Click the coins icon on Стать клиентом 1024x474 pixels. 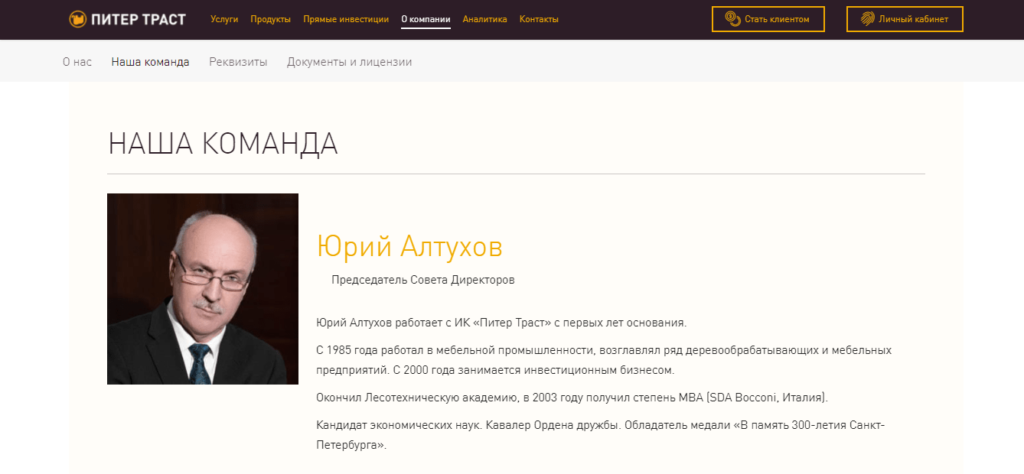point(733,19)
